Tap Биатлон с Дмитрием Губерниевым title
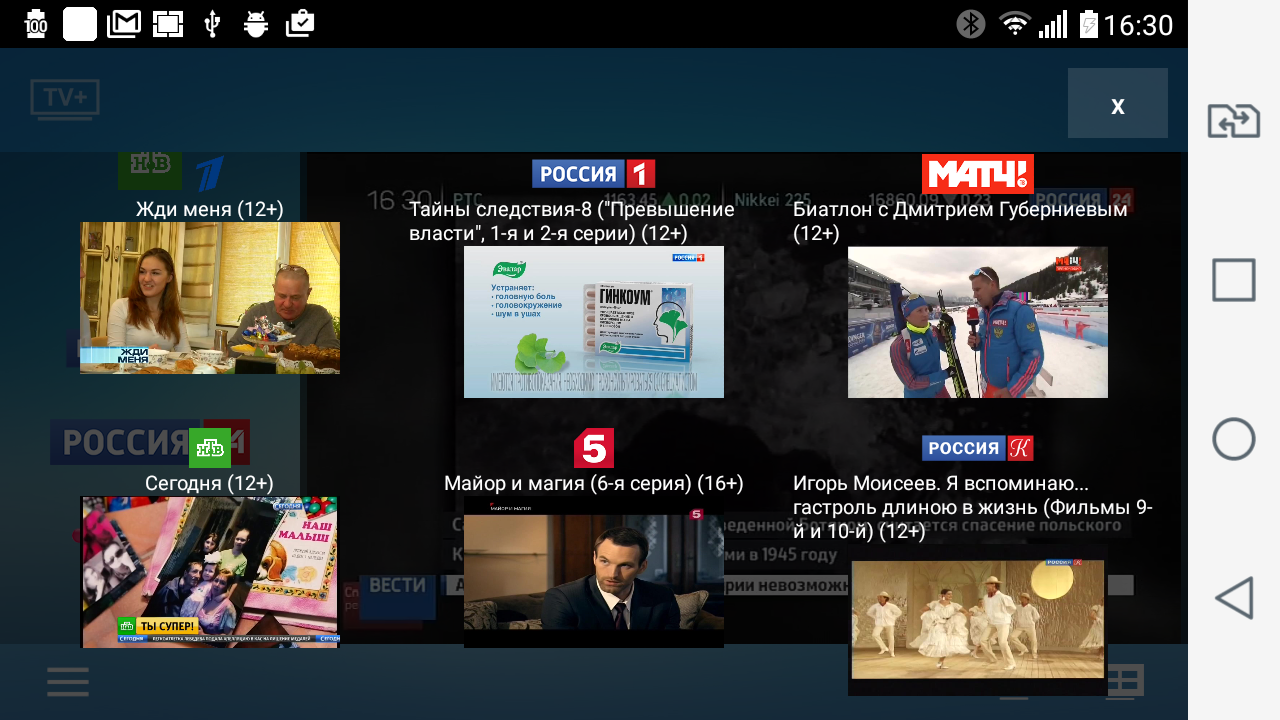Viewport: 1280px width, 720px height. coord(960,221)
